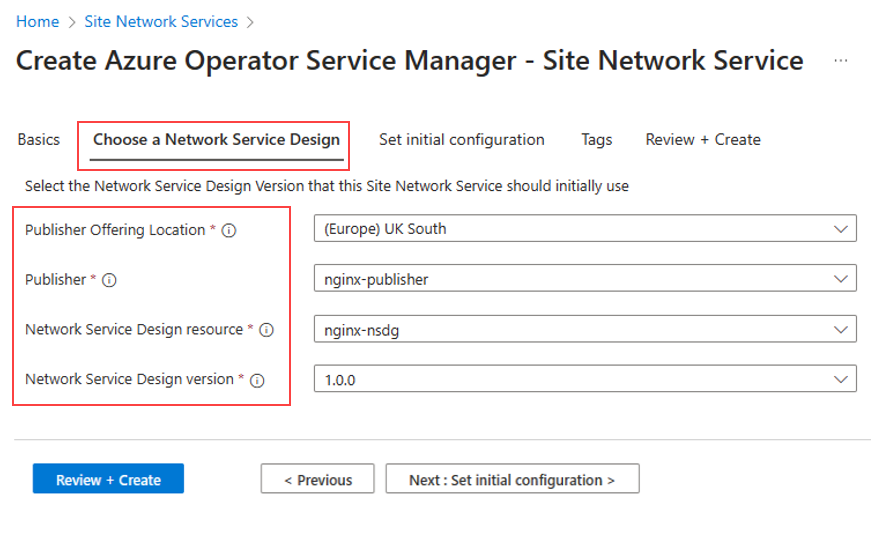
Task: Go to the Set initial configuration tab
Action: point(461,140)
